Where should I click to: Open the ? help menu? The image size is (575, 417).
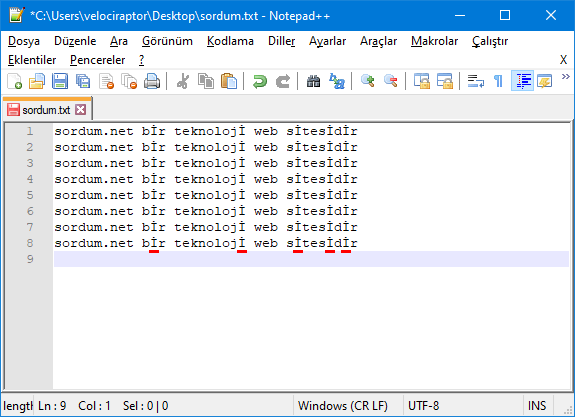tap(142, 60)
